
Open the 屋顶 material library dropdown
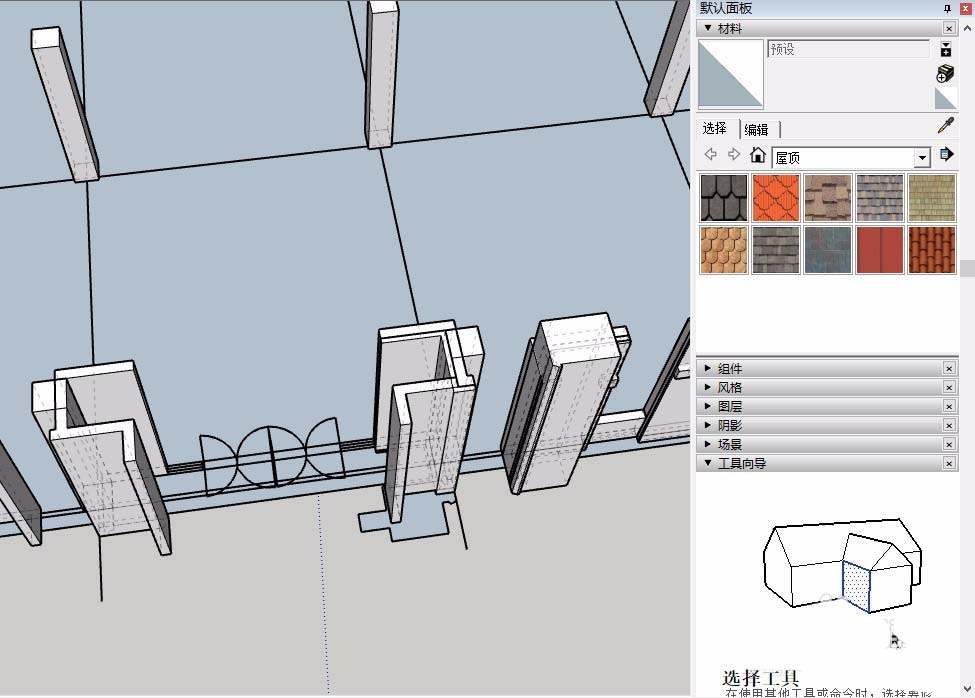(922, 158)
